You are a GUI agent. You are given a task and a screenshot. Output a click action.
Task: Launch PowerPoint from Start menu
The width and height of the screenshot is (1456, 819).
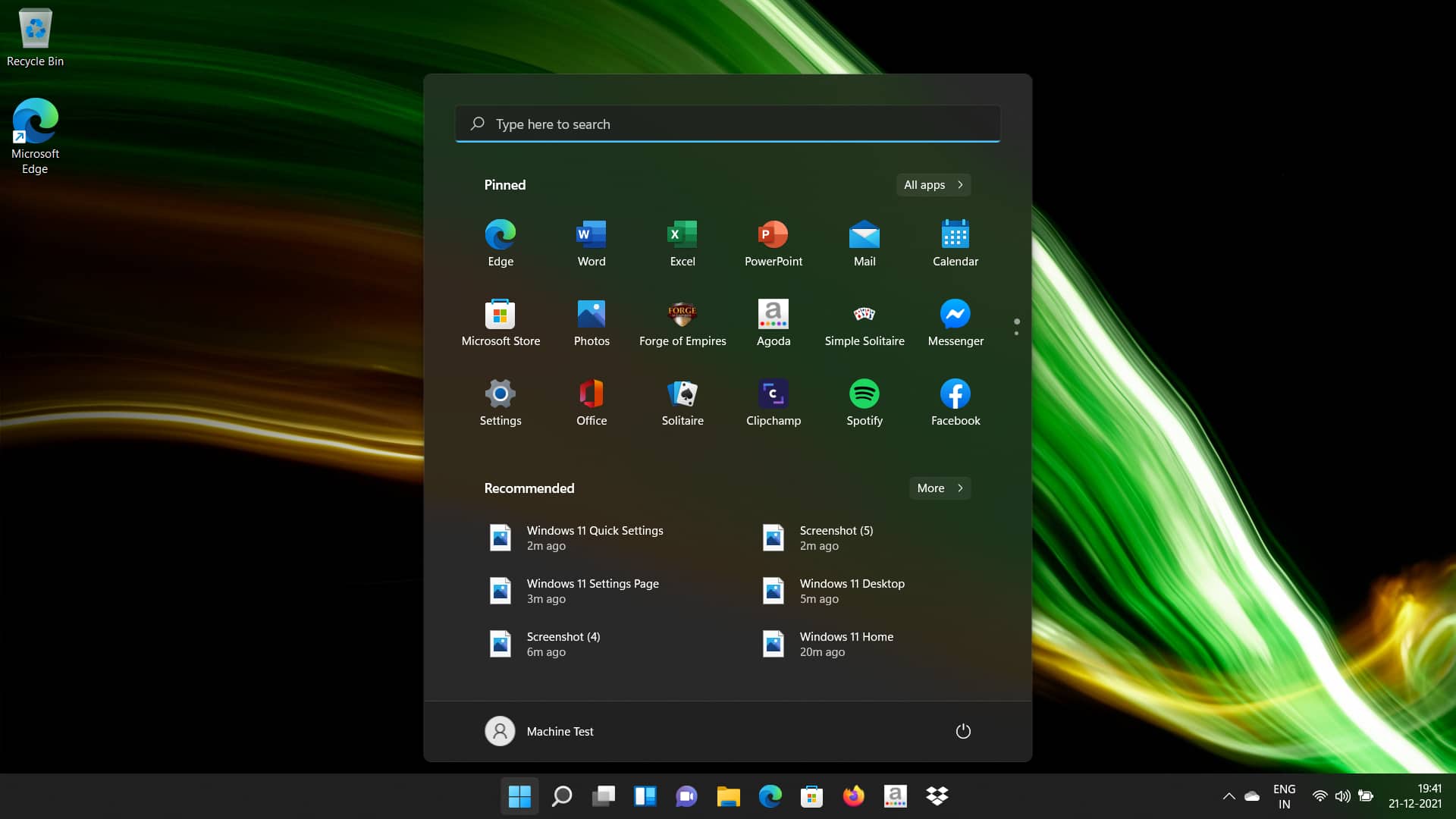pos(773,243)
